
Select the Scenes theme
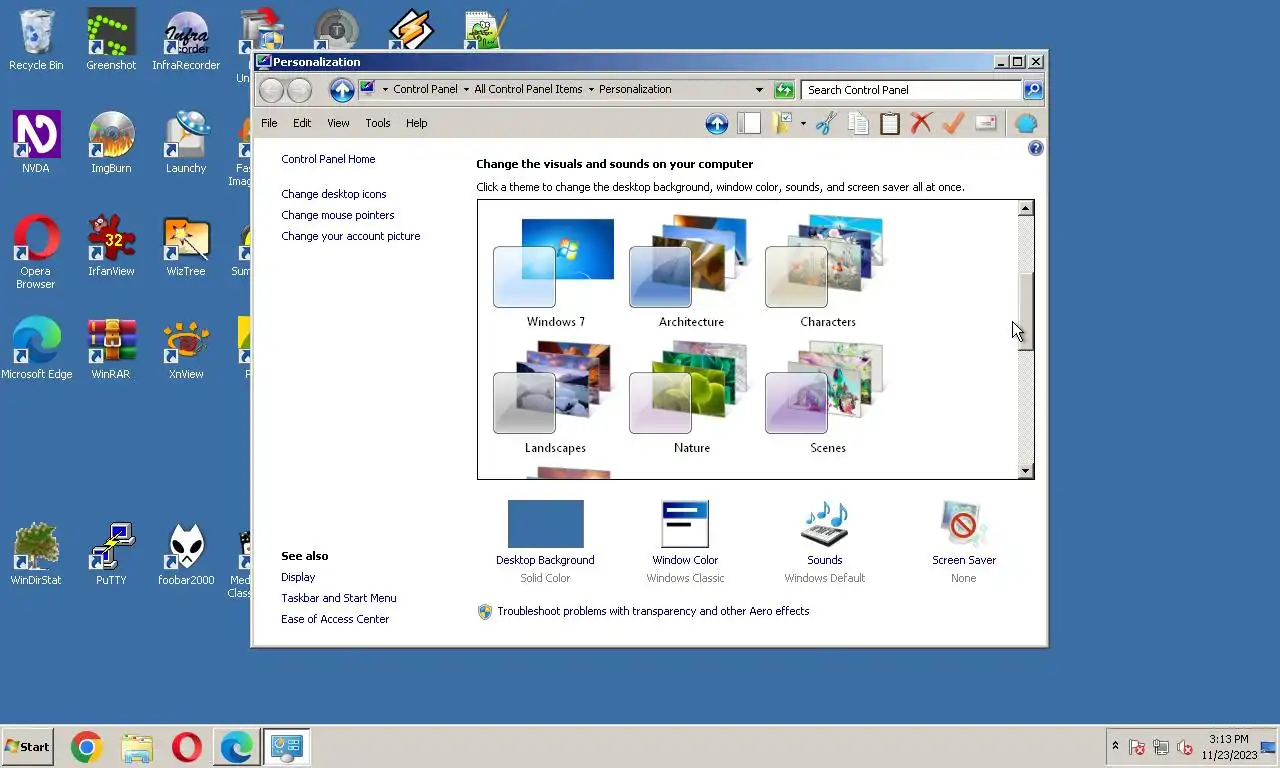(828, 397)
